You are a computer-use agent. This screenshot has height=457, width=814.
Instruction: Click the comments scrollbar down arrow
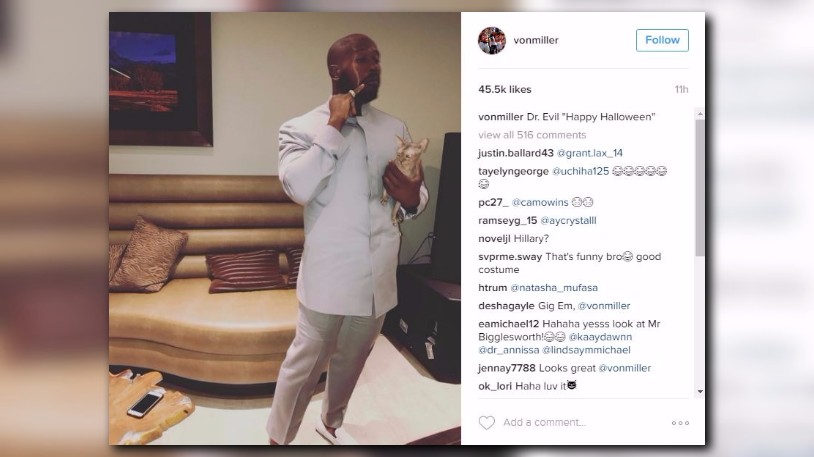[x=700, y=392]
